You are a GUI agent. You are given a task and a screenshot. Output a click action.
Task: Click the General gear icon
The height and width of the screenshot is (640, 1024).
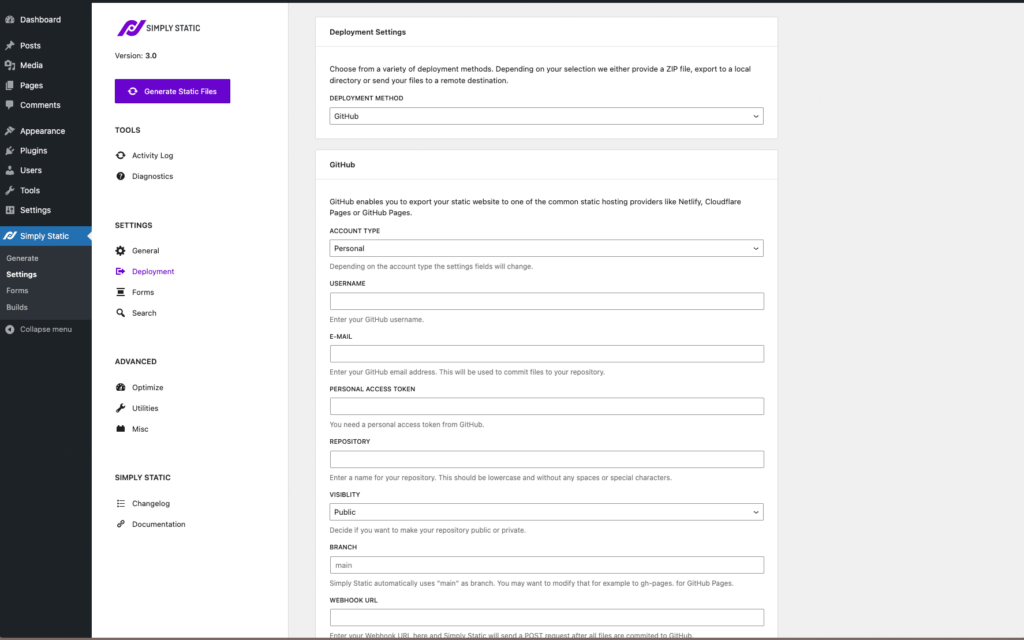[120, 251]
